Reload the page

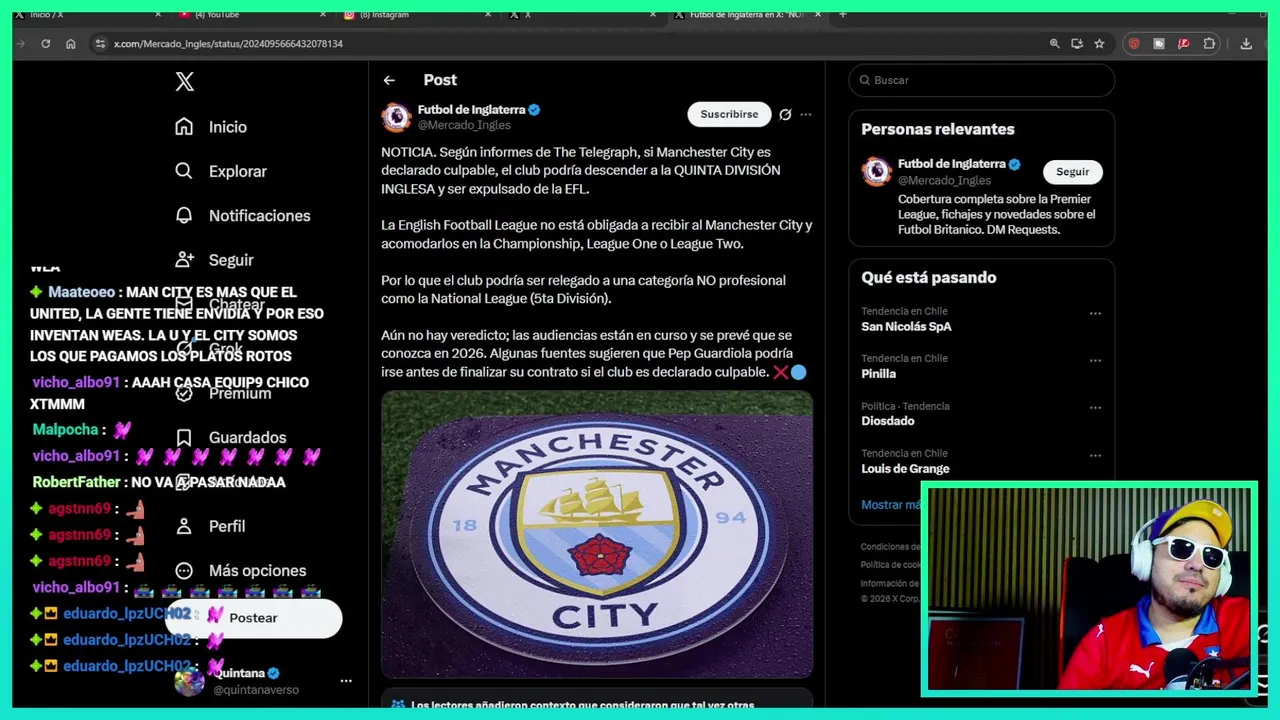point(45,44)
